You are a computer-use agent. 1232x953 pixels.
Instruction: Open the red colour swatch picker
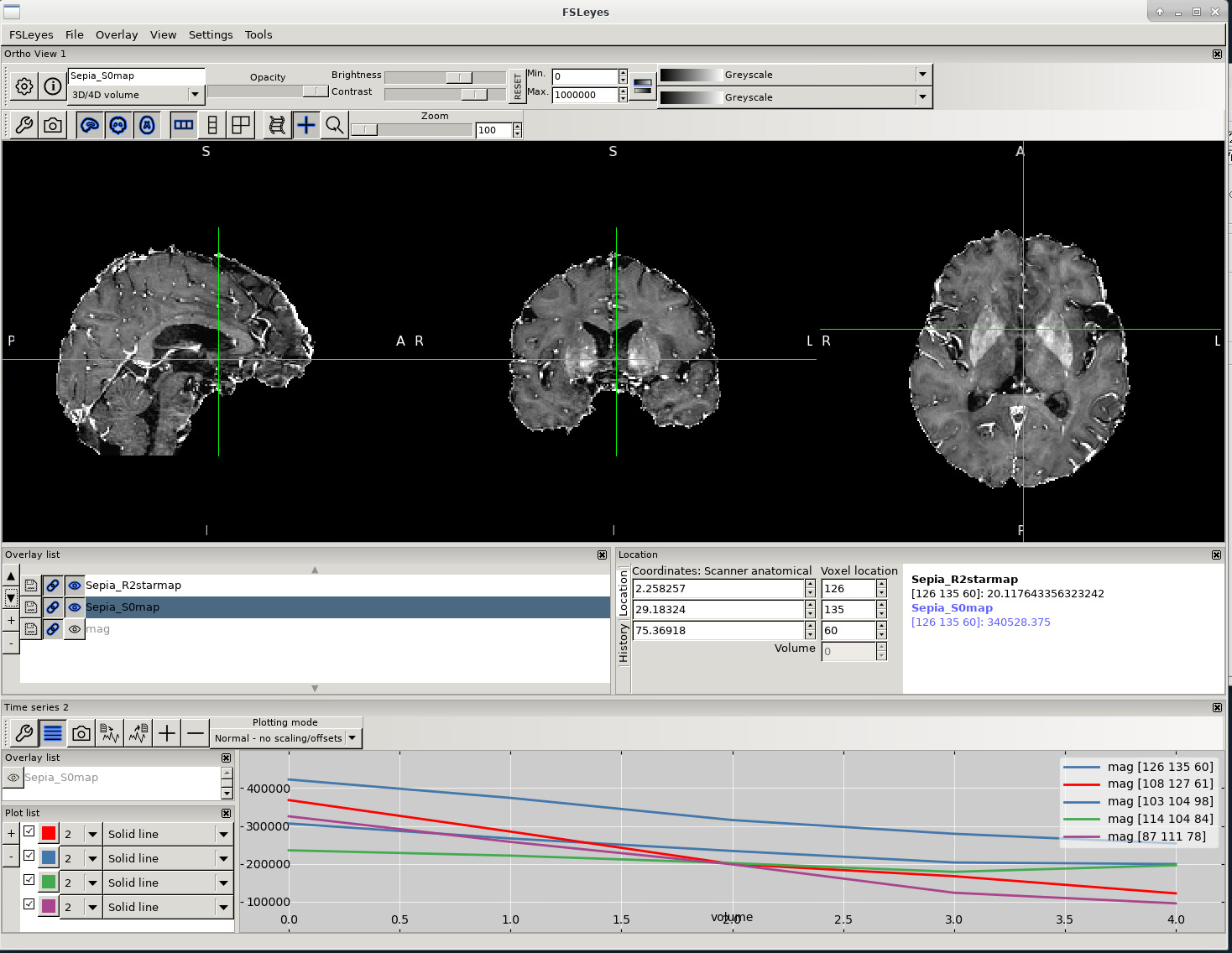(x=49, y=834)
